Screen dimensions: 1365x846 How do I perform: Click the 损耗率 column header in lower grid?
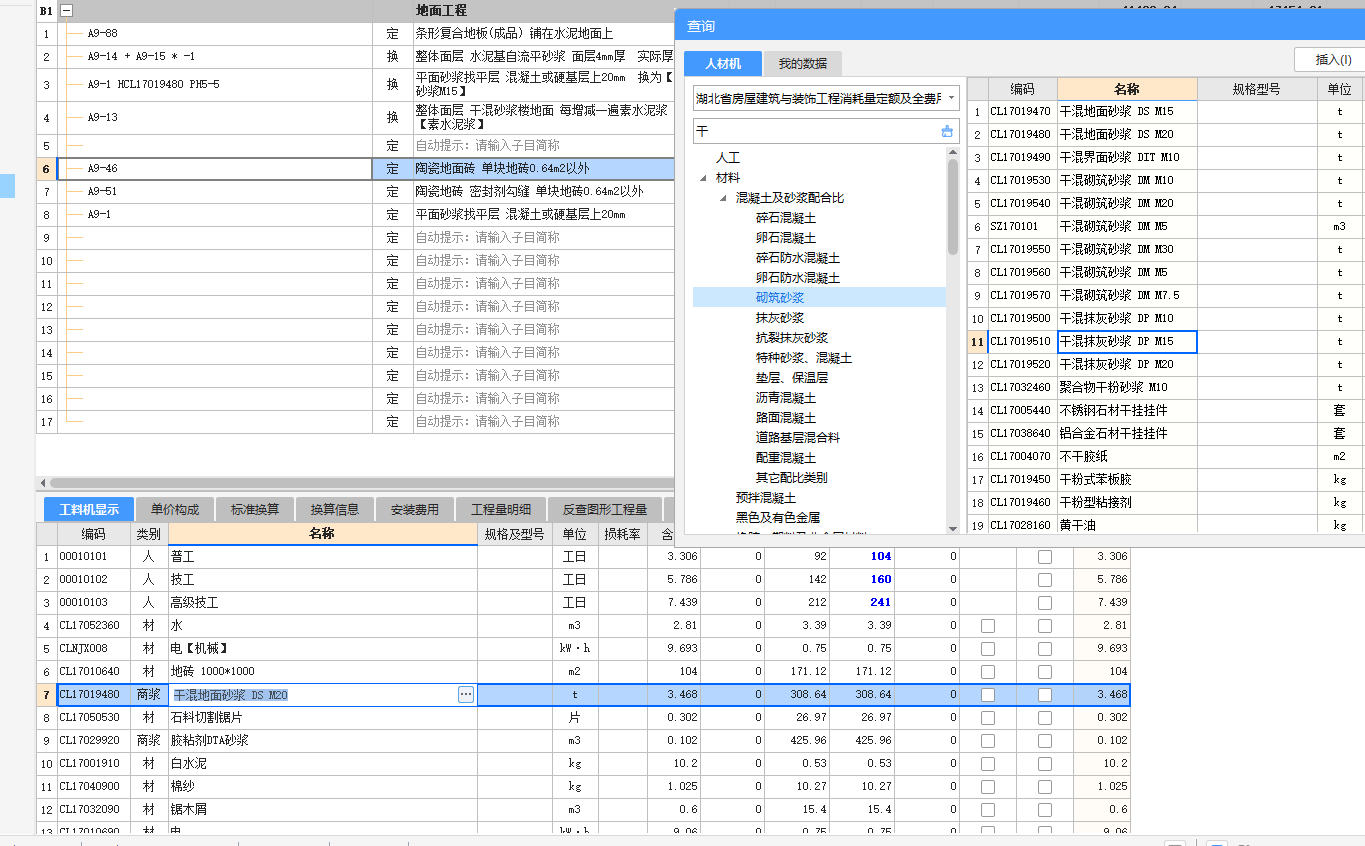click(x=622, y=534)
